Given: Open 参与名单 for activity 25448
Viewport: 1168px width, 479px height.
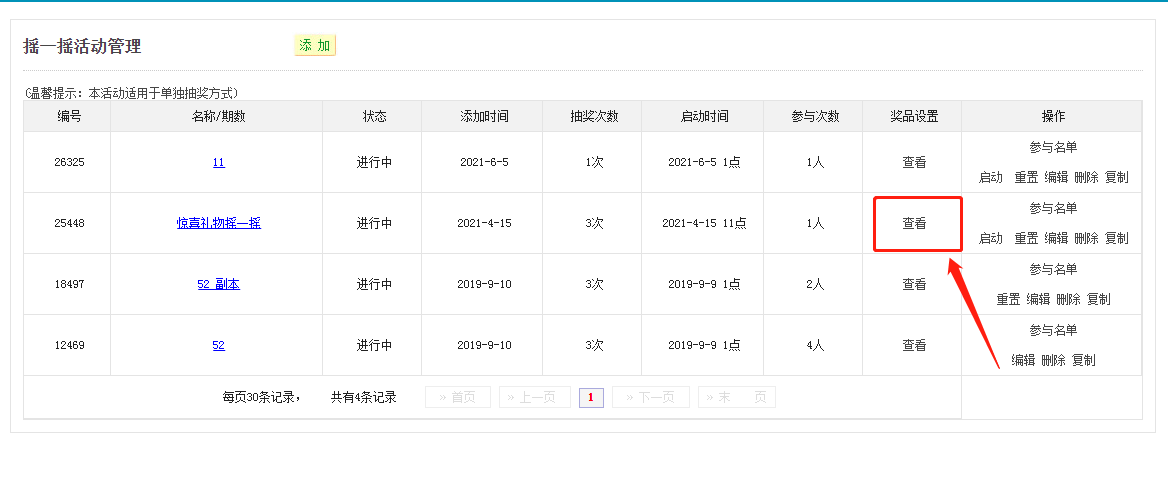Looking at the screenshot, I should pos(1053,209).
